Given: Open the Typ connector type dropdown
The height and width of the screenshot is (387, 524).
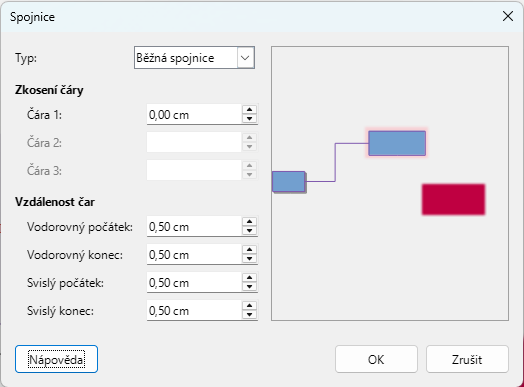Looking at the screenshot, I should click(194, 58).
